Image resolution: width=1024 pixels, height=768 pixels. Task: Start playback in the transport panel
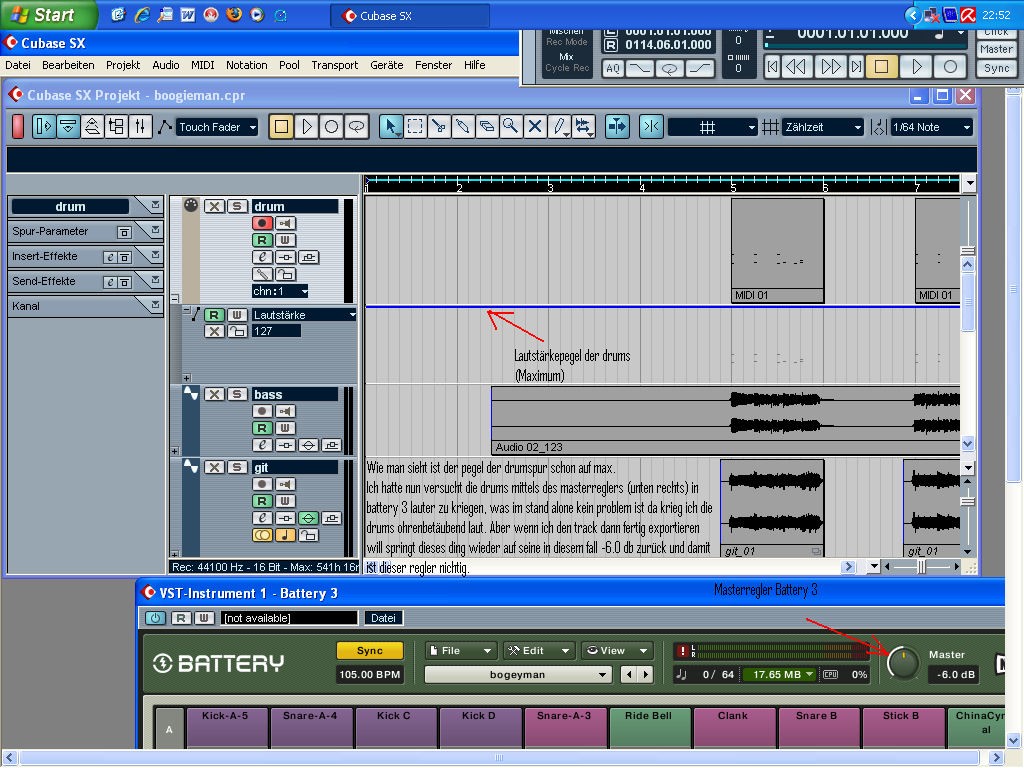pyautogui.click(x=916, y=67)
